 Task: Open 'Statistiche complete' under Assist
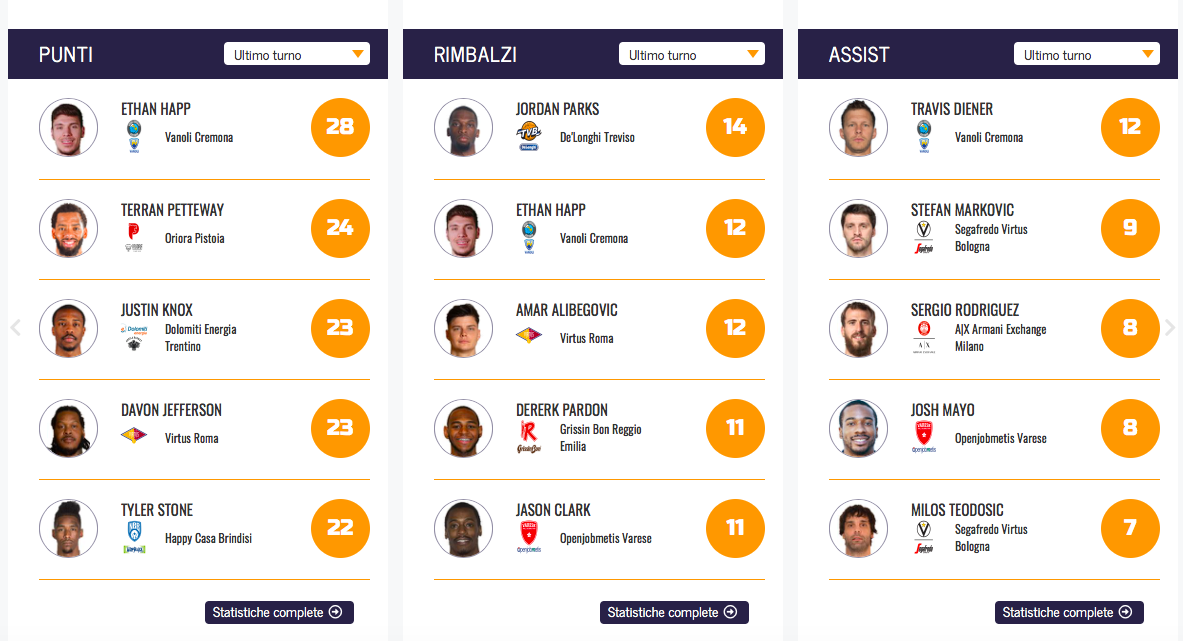click(x=1069, y=612)
